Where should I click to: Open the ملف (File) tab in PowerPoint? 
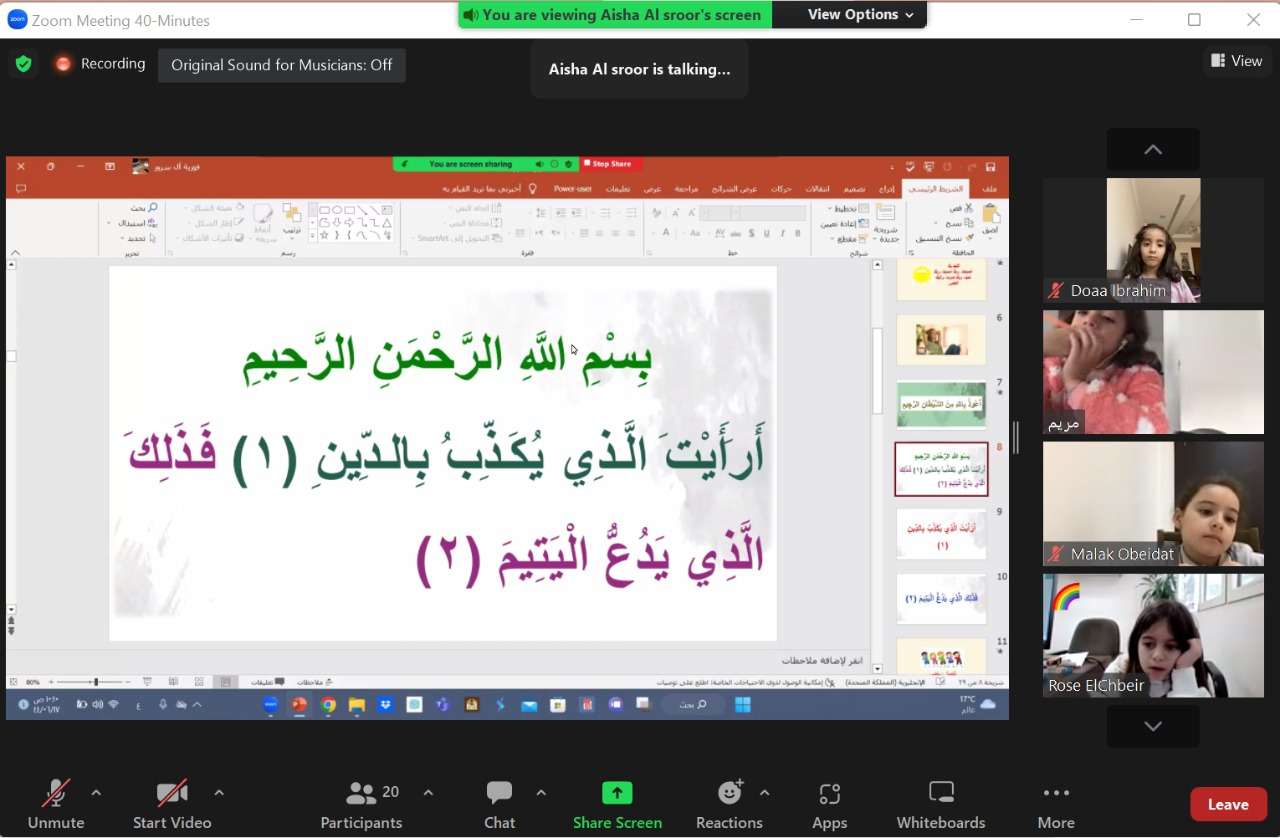pyautogui.click(x=989, y=188)
